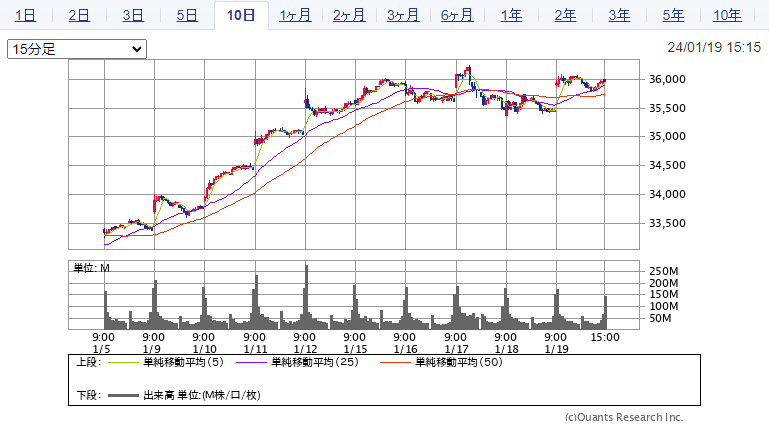This screenshot has height=426, width=769.
Task: Select the 5年 period tab
Action: 673,15
